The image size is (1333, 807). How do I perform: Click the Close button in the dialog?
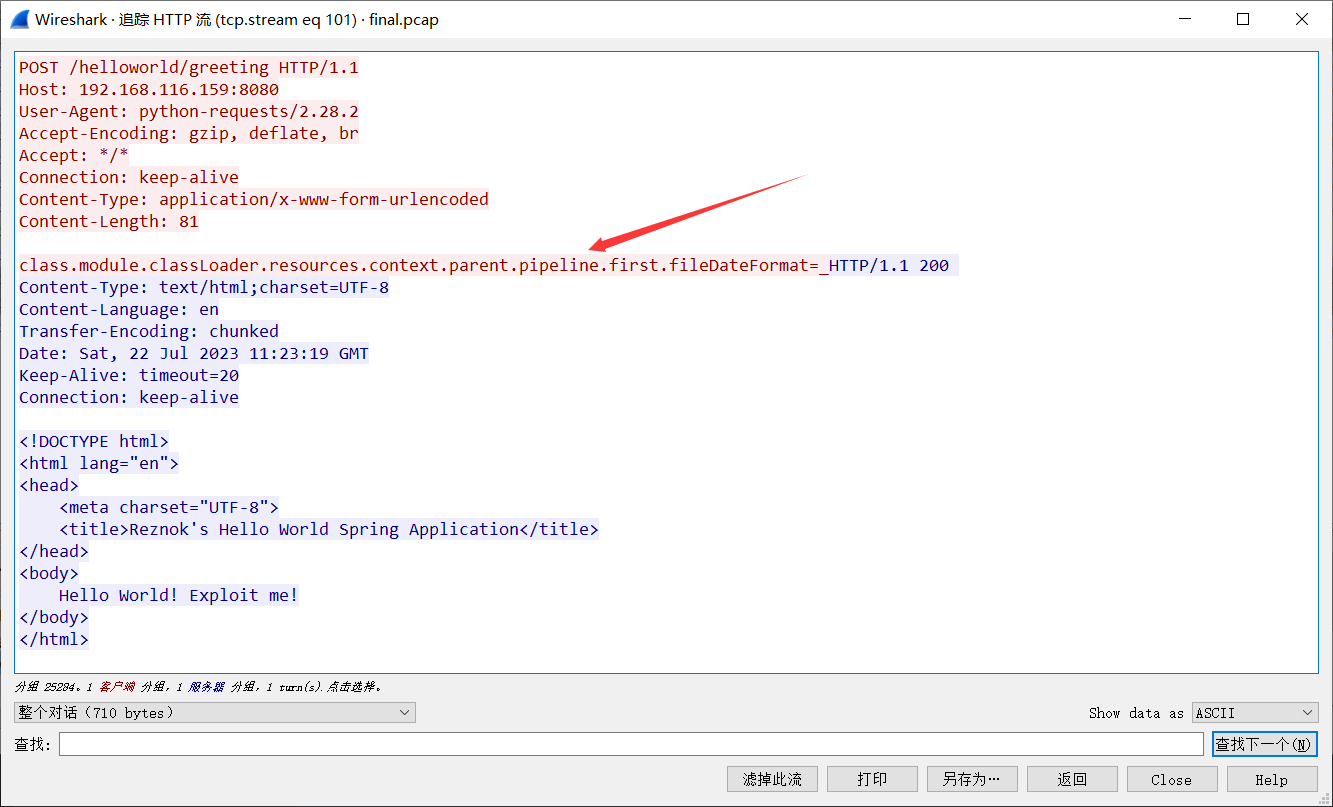click(1172, 779)
